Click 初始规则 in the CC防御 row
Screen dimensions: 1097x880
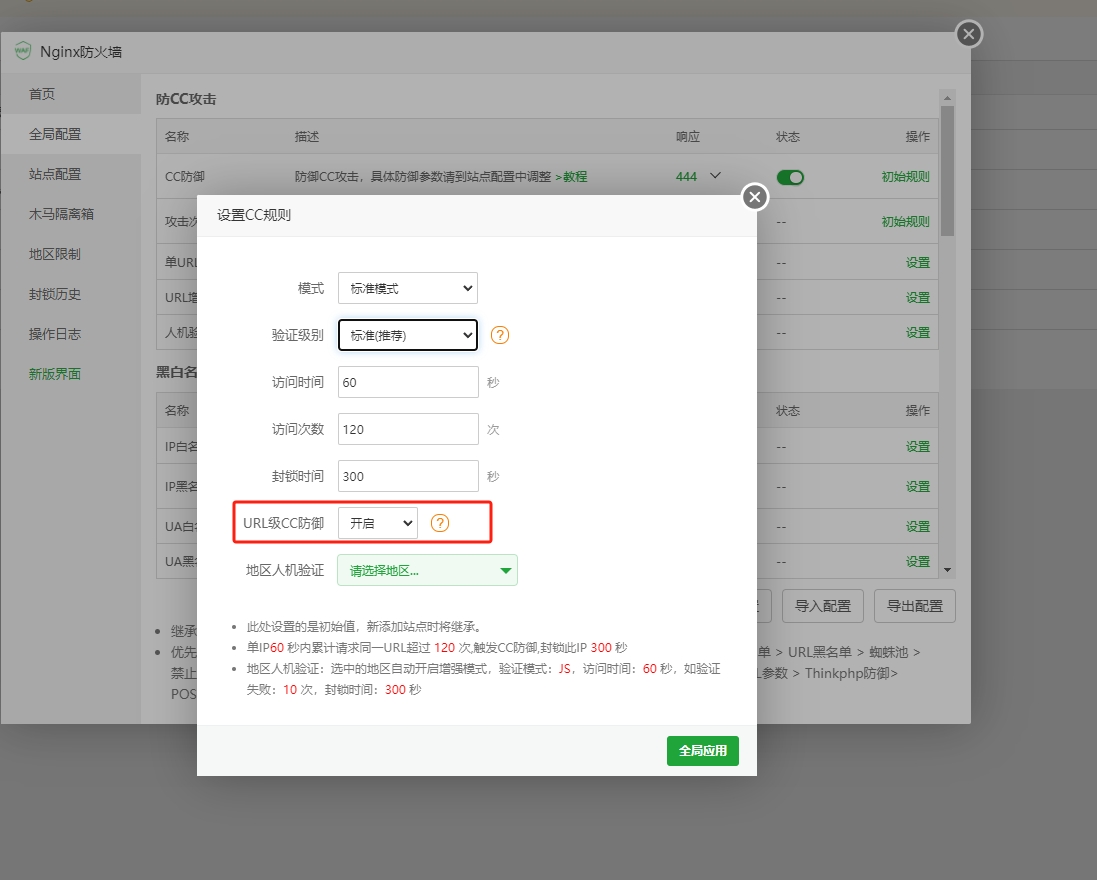point(905,176)
